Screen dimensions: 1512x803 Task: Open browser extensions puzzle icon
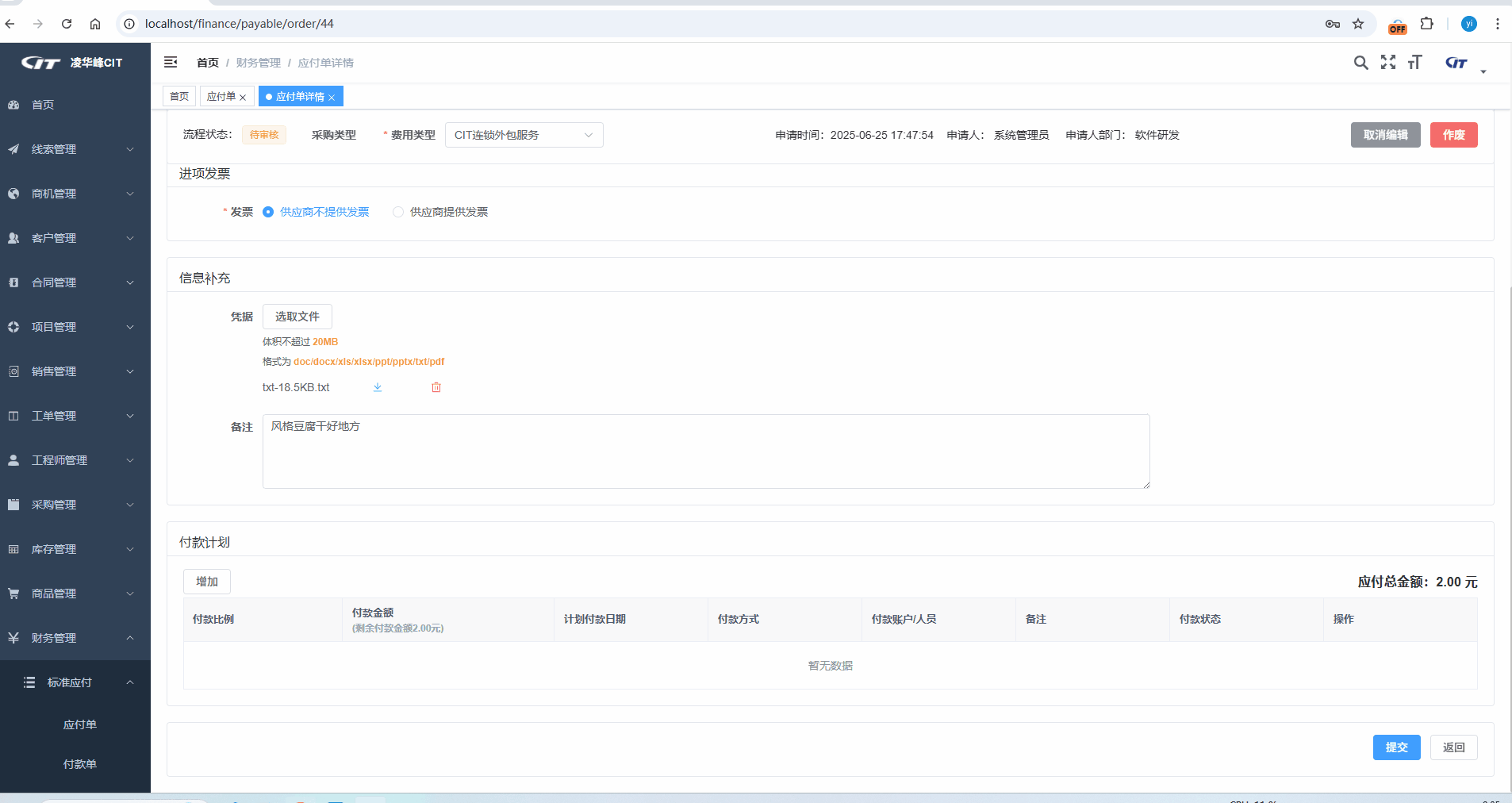(x=1426, y=24)
